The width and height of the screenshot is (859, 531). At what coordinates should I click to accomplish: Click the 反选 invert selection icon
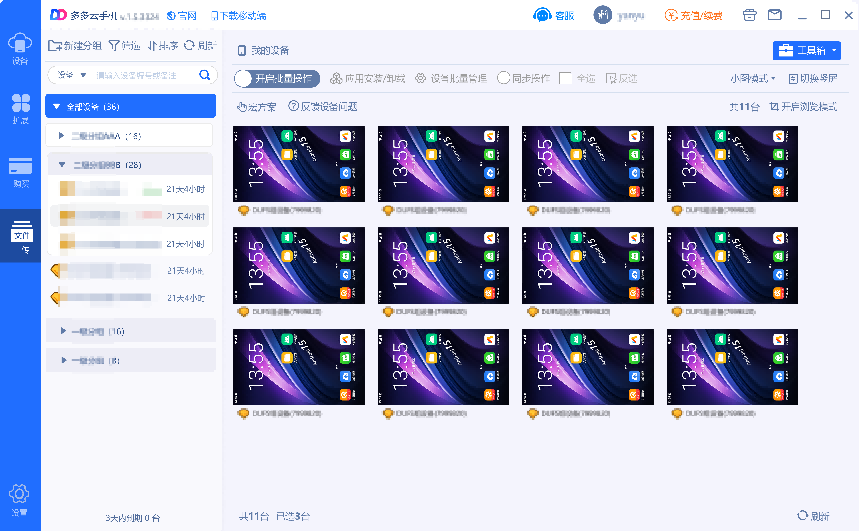[611, 78]
